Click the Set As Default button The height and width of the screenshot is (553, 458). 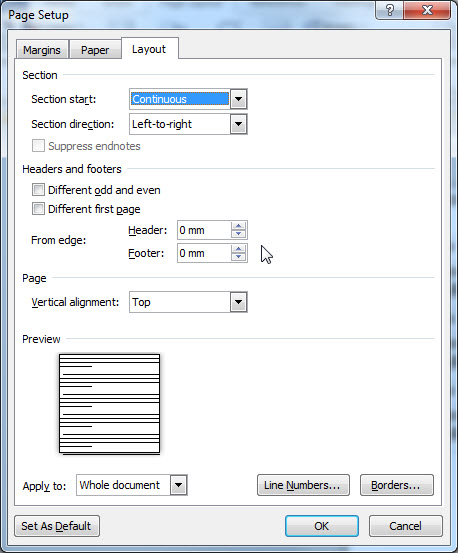coord(57,526)
